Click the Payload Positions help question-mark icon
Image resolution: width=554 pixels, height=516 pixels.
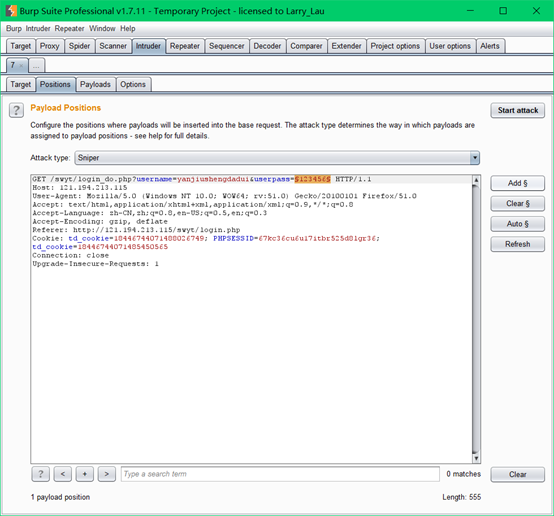16,110
